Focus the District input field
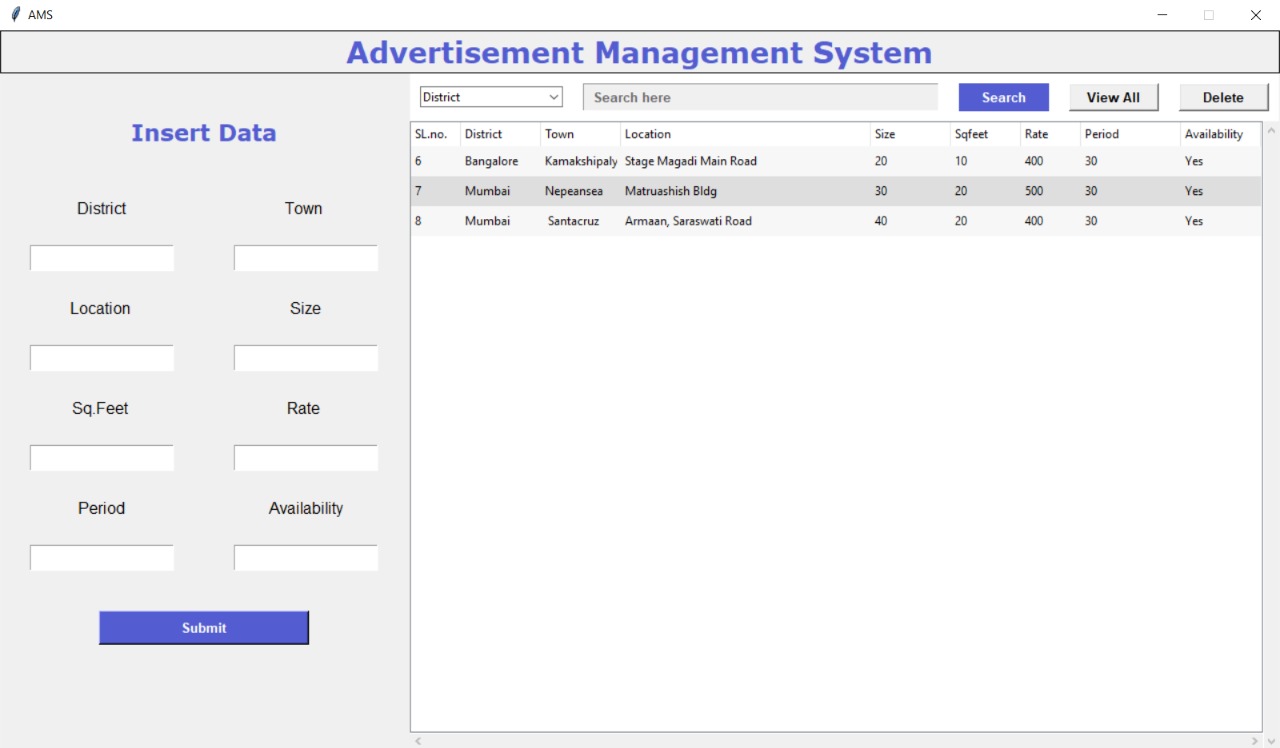The image size is (1280, 748). point(102,258)
